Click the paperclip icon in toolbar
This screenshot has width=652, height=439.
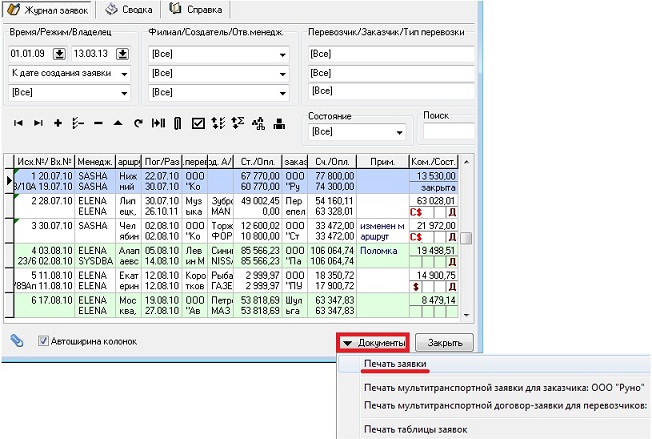(178, 123)
